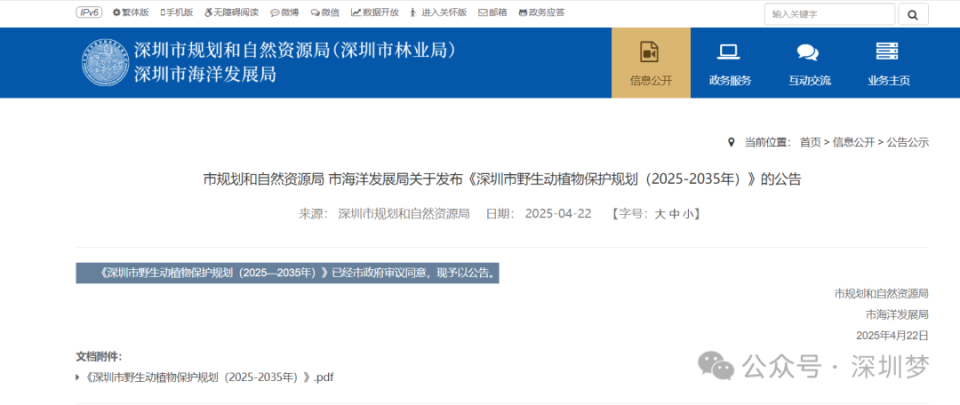Set font size to small 小
960x405 pixels.
pyautogui.click(x=688, y=214)
